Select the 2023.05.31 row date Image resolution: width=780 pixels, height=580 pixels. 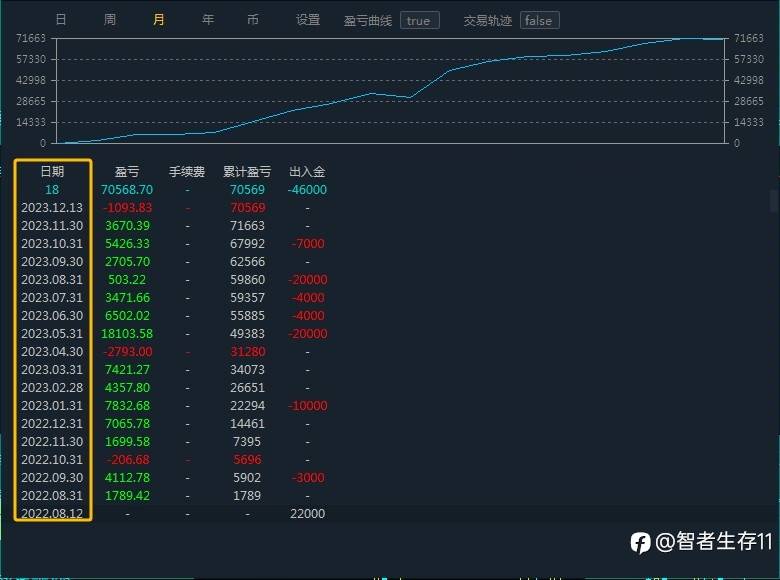[x=52, y=333]
